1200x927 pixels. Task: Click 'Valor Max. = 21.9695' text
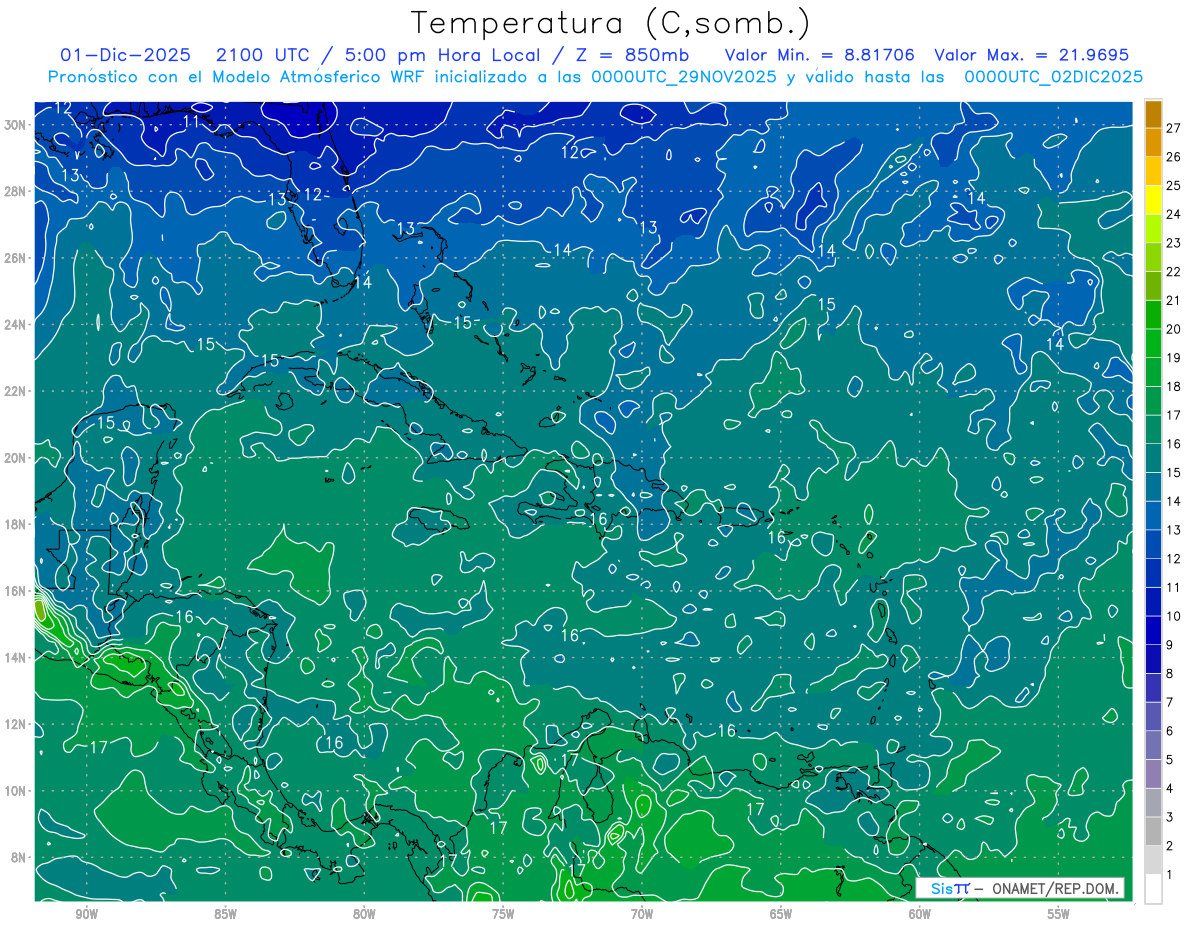(1032, 54)
